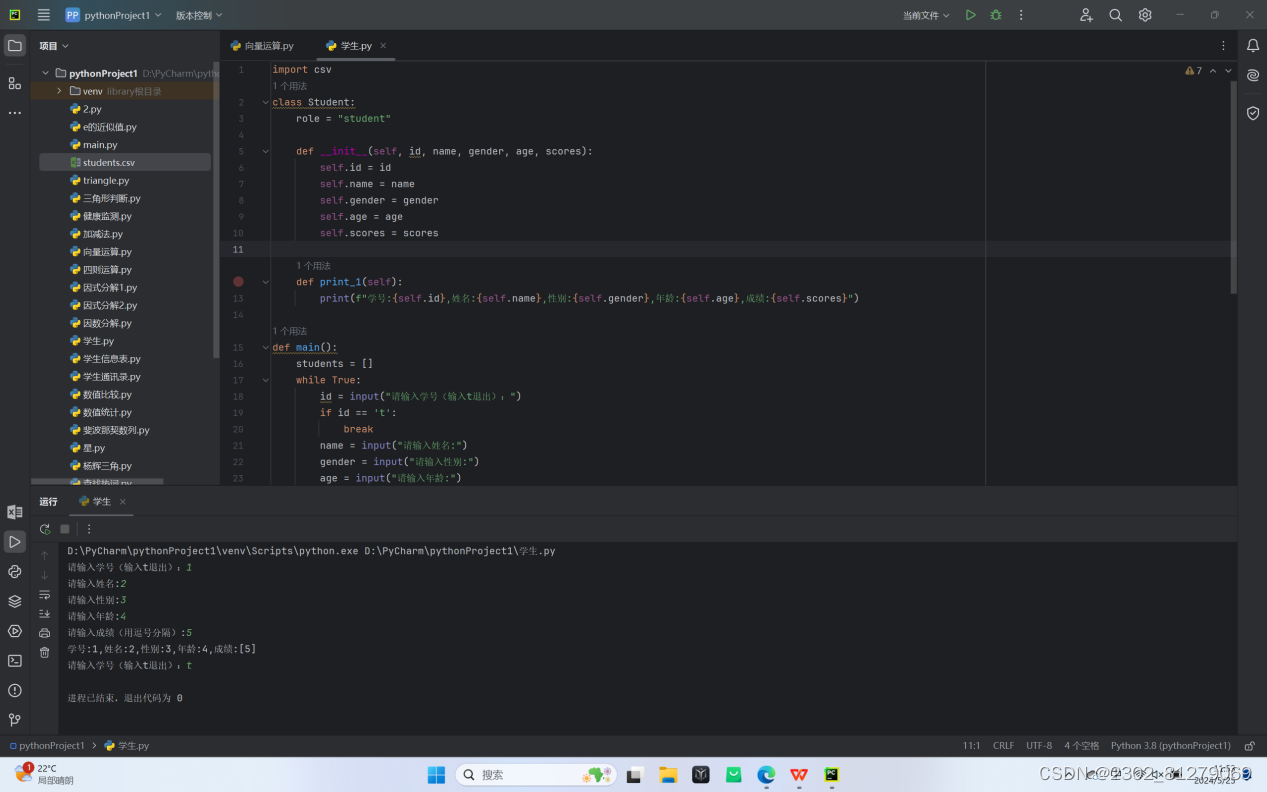Rerun 学生.py from the run panel toolbar

[x=44, y=528]
